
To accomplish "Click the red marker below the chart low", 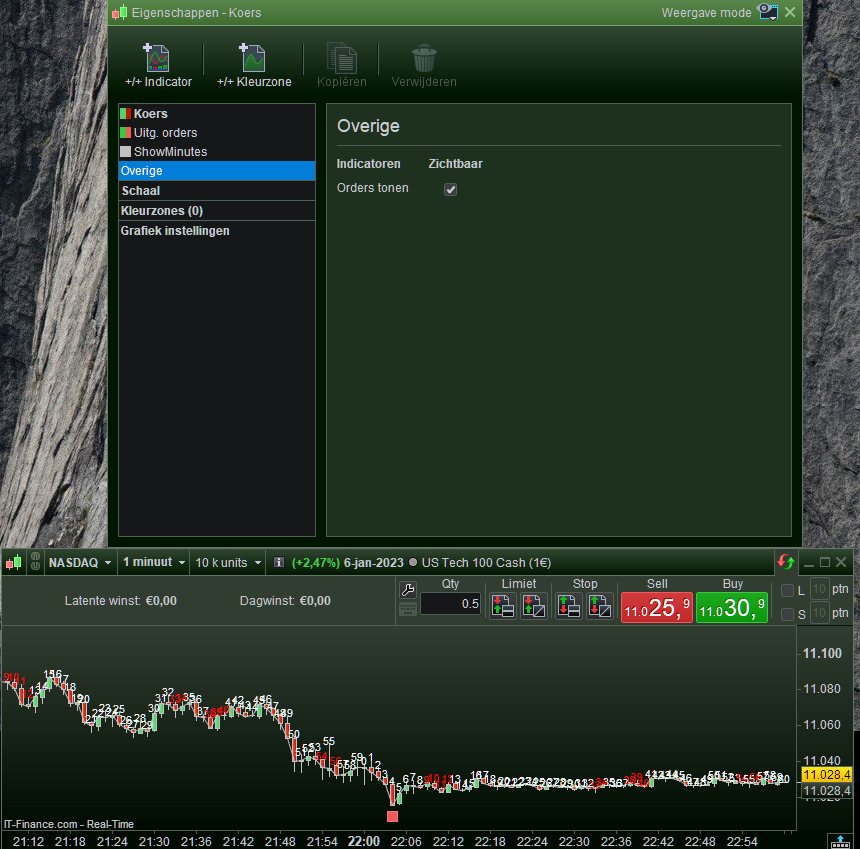I will (392, 817).
